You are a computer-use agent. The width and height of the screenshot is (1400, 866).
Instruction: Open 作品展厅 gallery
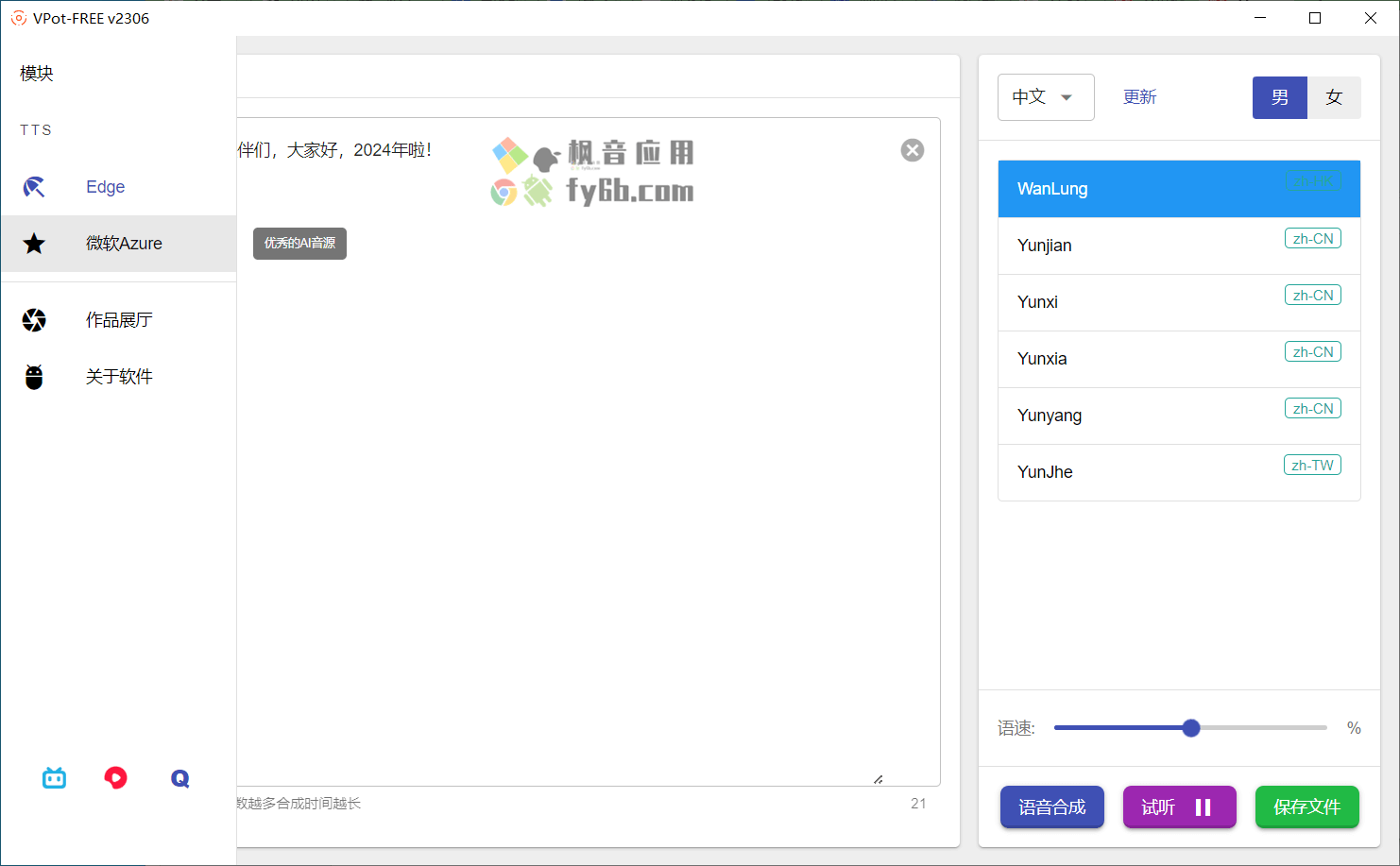pos(118,320)
